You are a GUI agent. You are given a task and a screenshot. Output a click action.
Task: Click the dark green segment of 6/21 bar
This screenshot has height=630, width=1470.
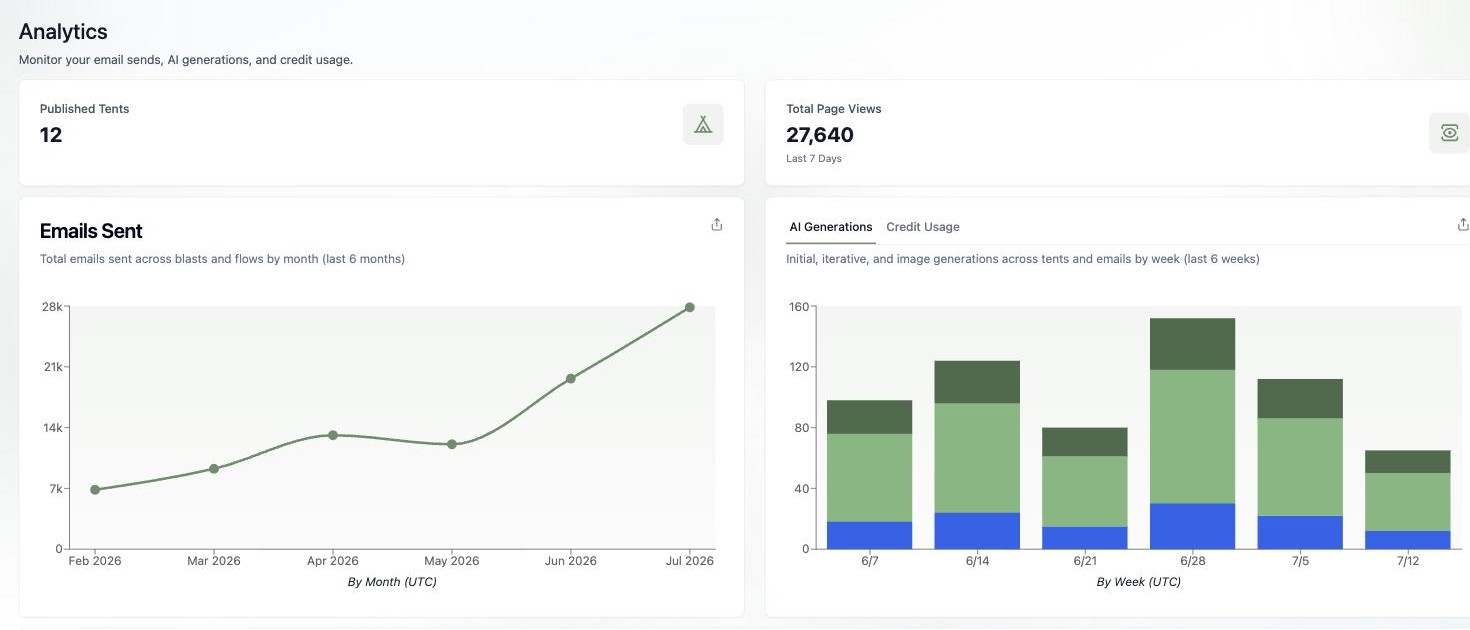coord(1085,442)
